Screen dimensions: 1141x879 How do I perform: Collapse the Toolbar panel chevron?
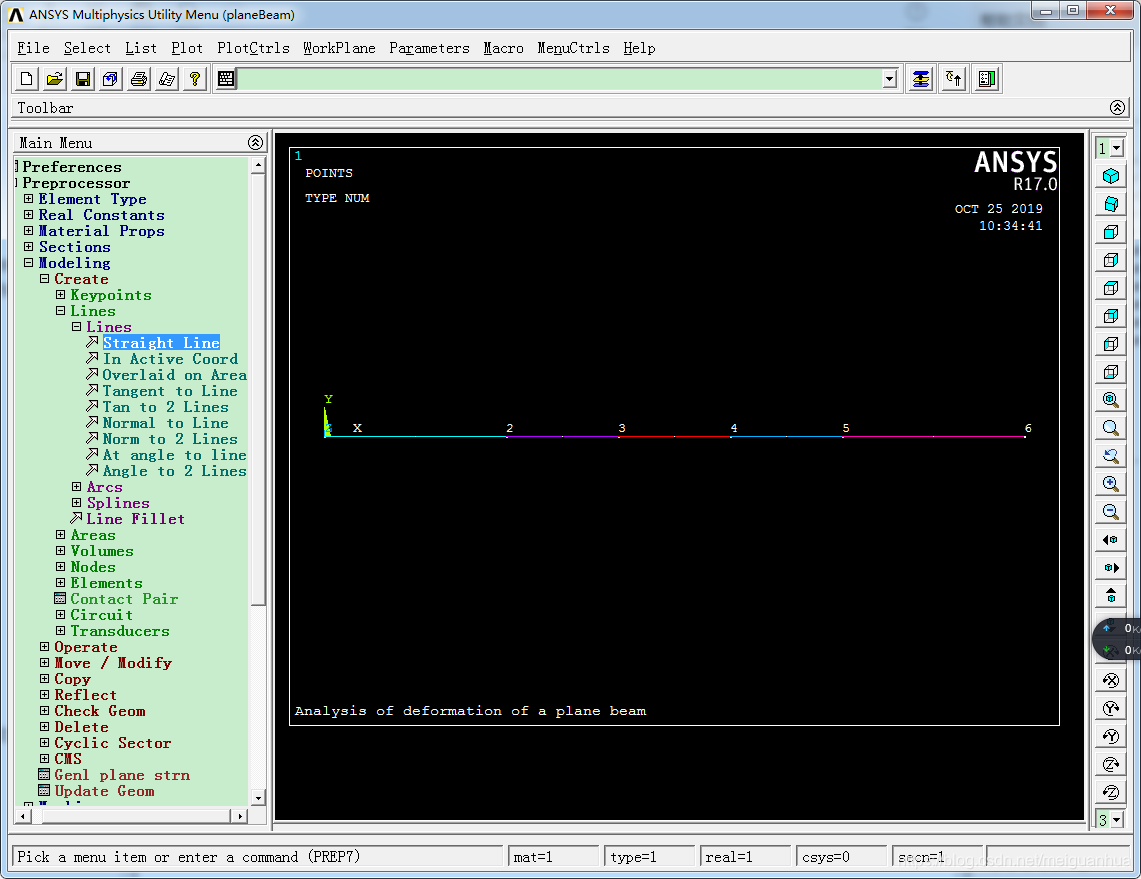click(1117, 108)
